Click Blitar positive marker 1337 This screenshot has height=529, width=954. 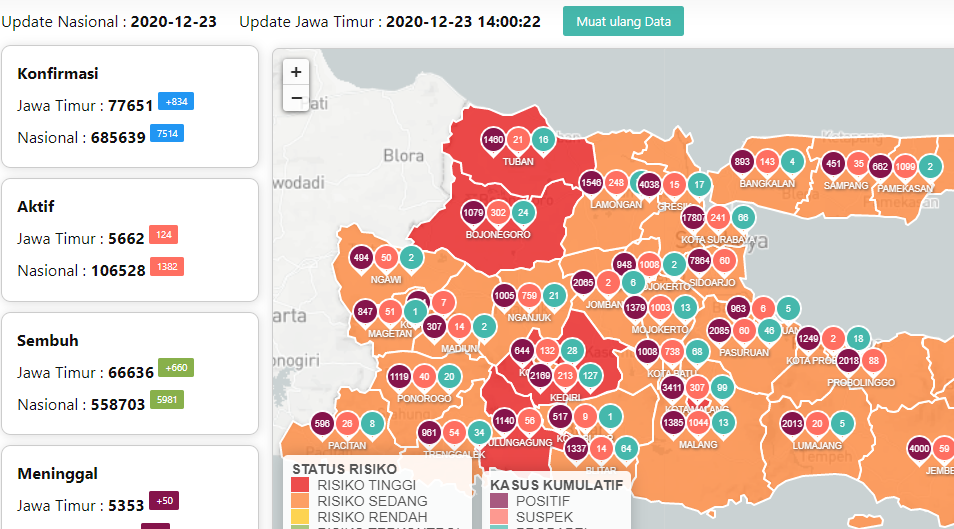576,449
